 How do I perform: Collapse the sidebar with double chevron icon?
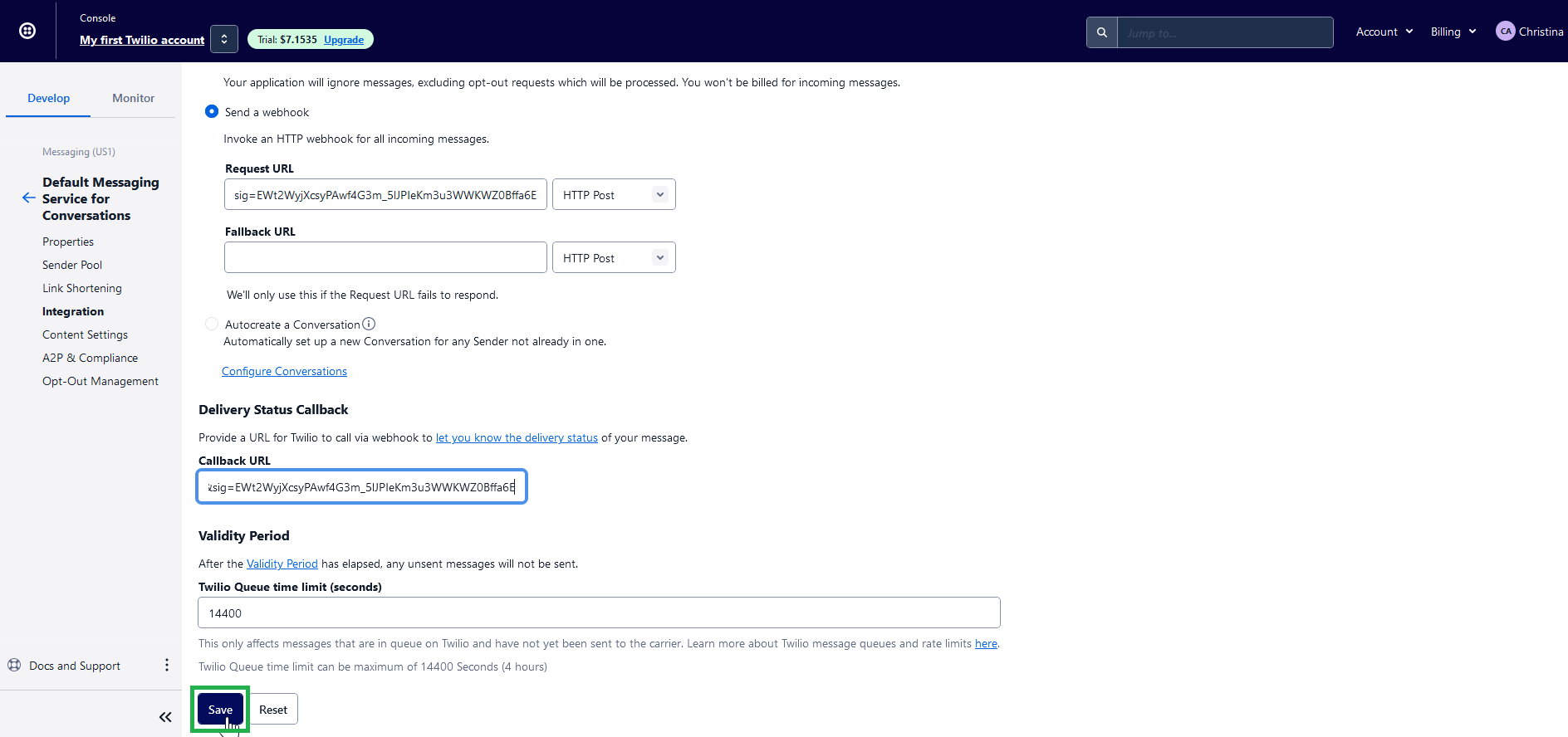tap(165, 717)
